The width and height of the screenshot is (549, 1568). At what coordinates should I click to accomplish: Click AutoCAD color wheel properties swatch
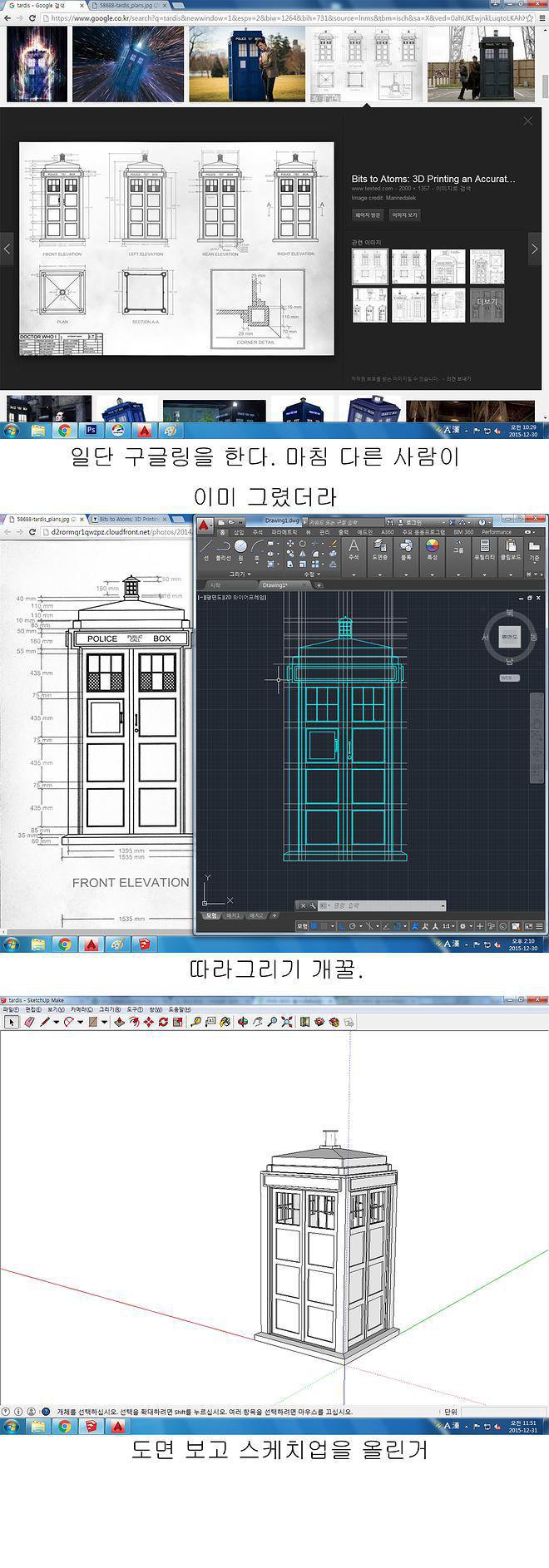coord(432,546)
